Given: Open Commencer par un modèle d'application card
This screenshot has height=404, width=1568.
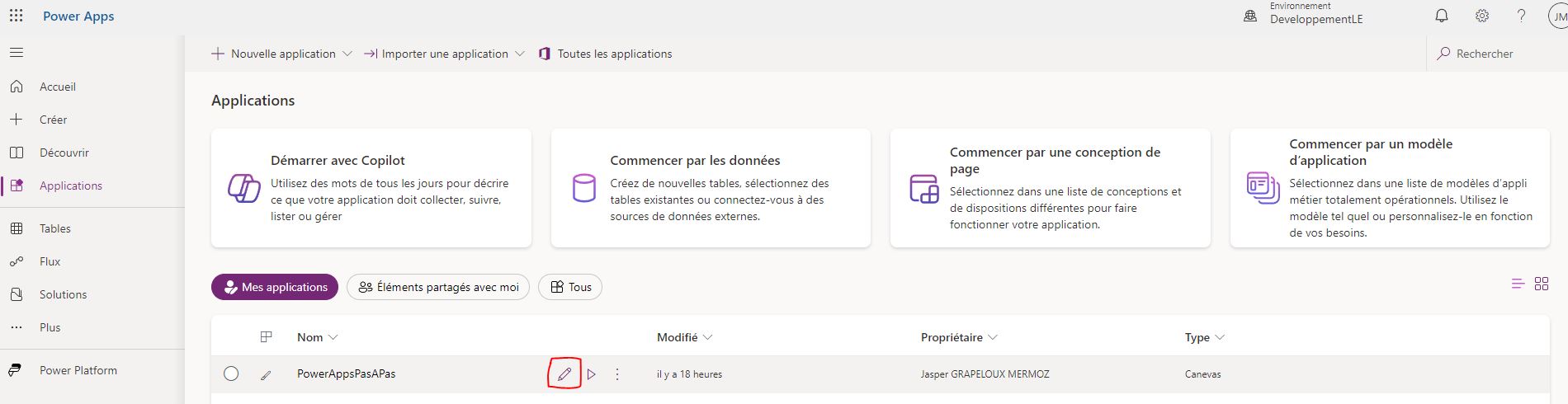Looking at the screenshot, I should (1390, 188).
